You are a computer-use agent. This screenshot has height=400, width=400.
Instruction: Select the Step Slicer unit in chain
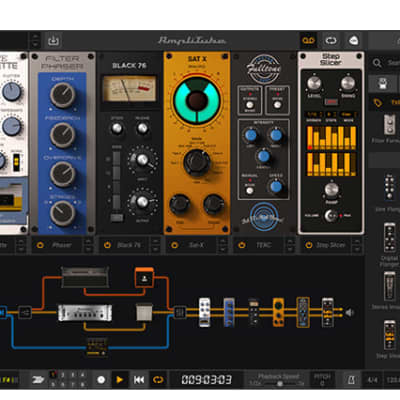327,312
